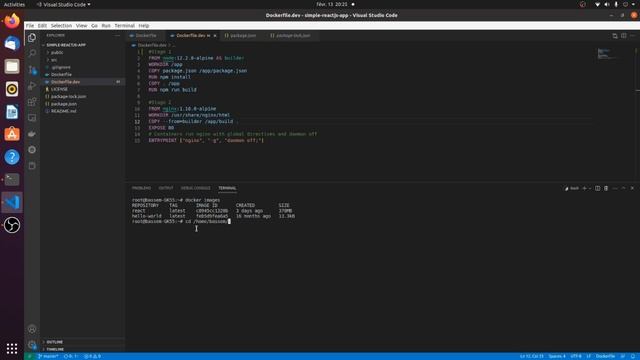Switch to the package.json editor tab

242,36
